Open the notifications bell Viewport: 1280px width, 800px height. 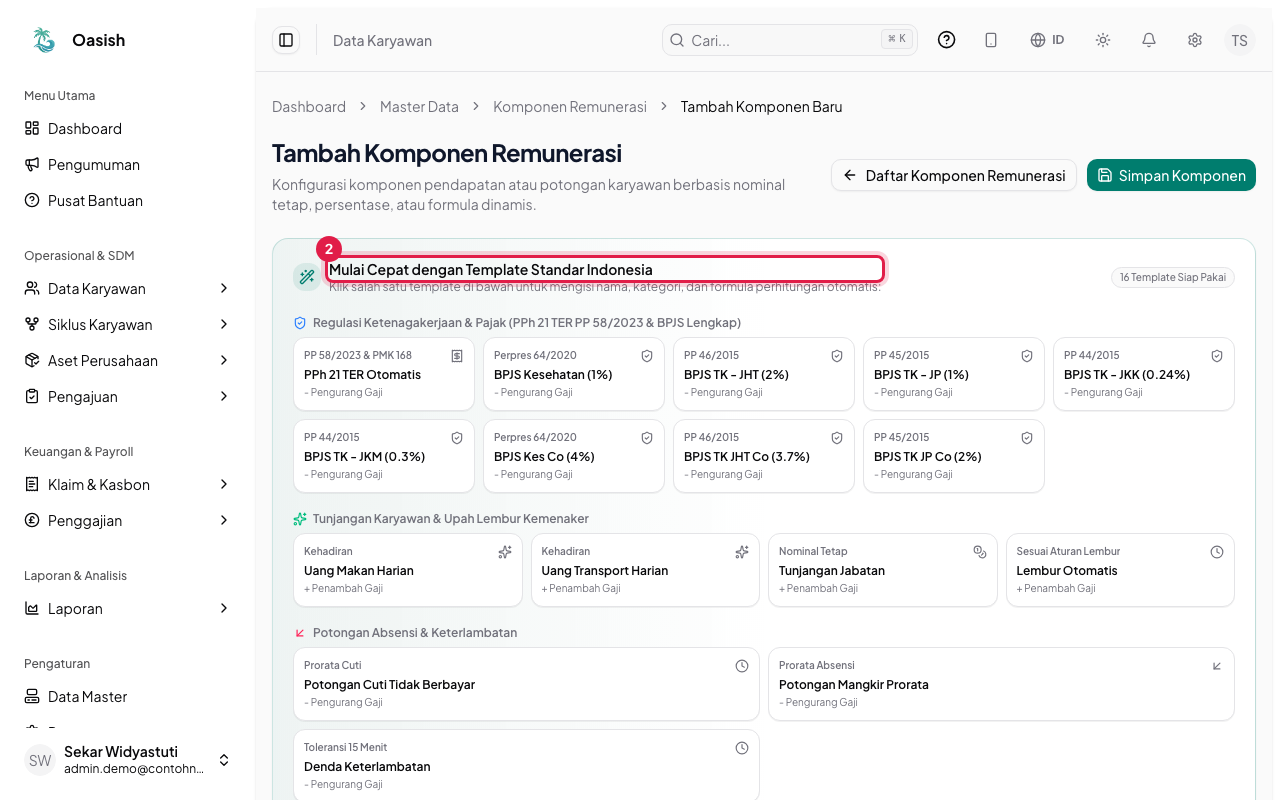1149,40
